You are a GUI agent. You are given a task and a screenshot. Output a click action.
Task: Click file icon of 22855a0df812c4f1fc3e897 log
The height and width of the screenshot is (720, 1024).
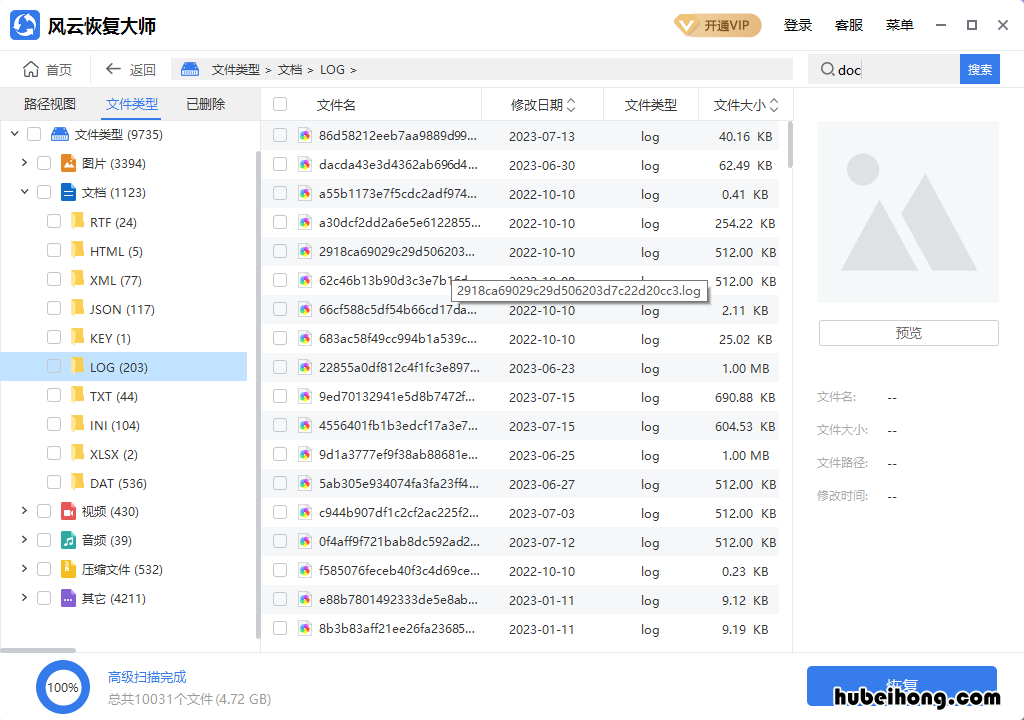pyautogui.click(x=305, y=367)
